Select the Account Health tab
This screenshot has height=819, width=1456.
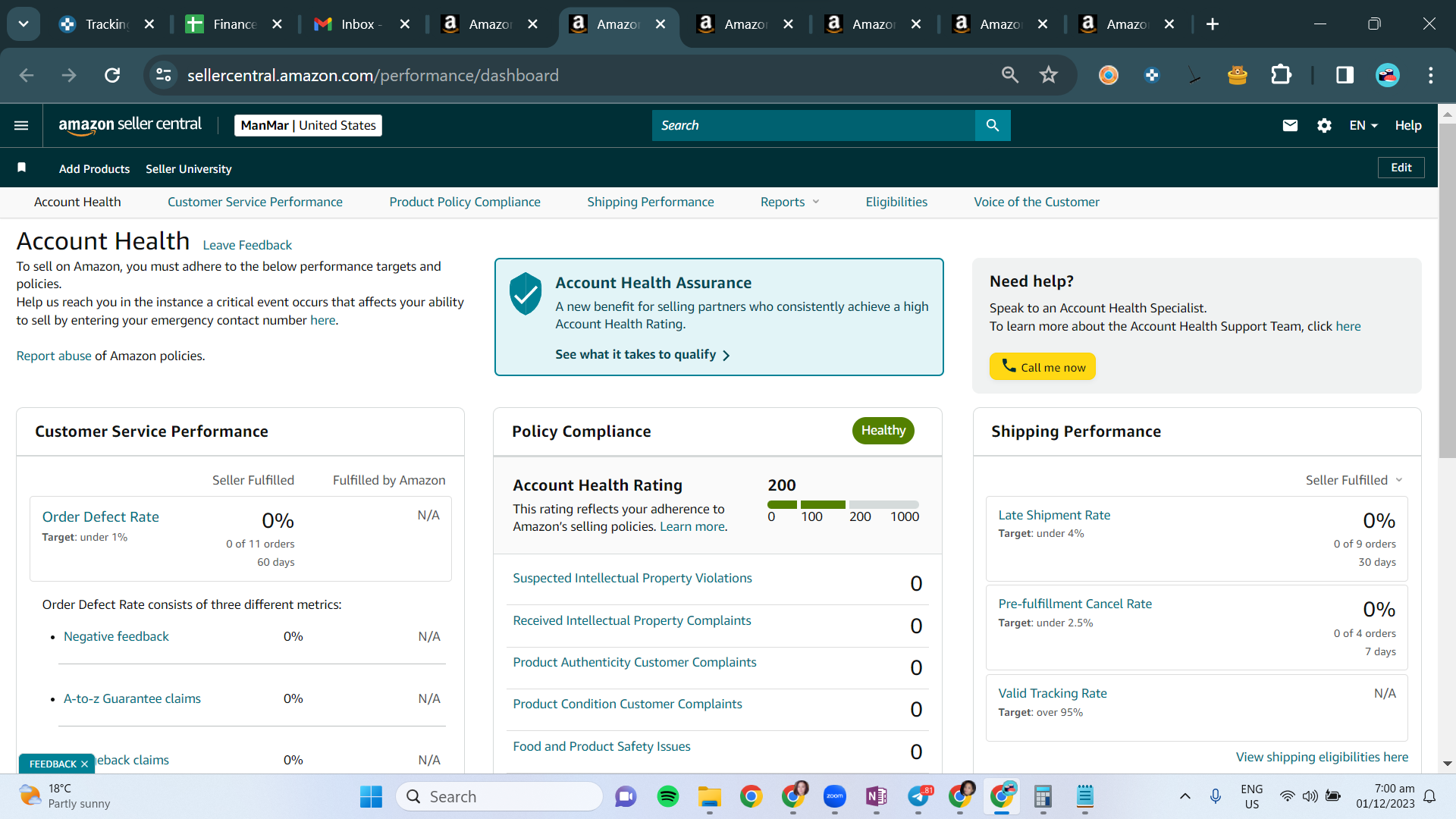(77, 202)
